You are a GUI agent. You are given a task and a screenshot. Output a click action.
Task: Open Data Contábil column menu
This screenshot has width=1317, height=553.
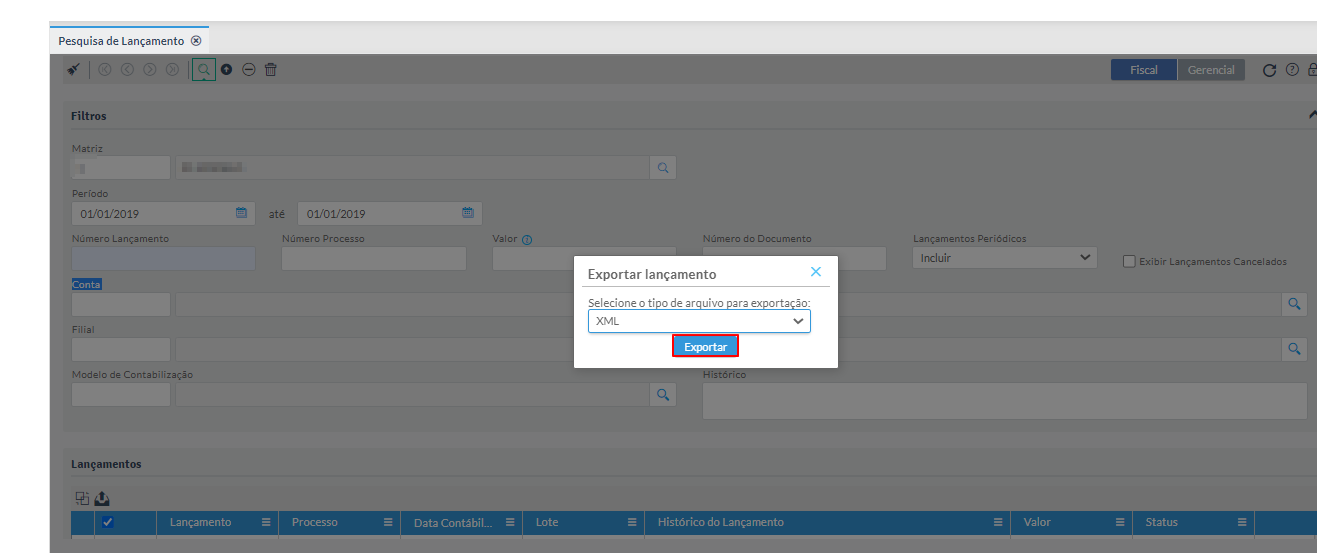coord(510,522)
